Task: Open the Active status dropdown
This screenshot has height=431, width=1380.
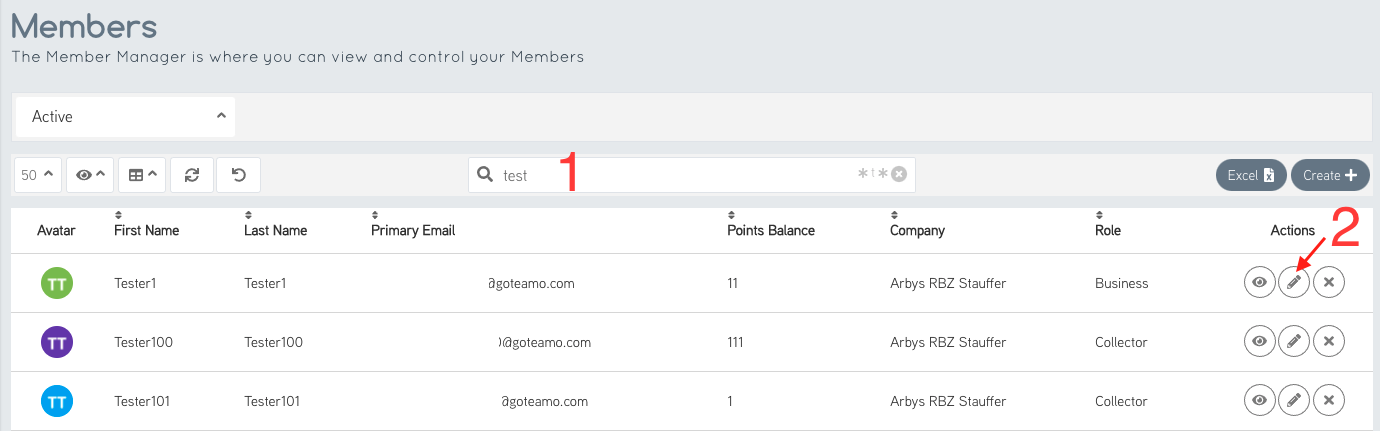Action: click(x=126, y=117)
